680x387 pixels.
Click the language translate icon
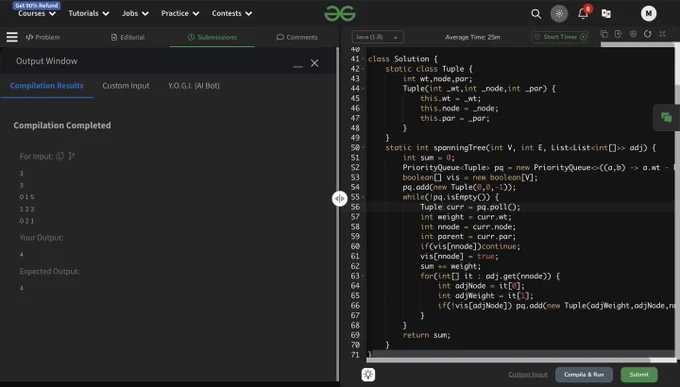[x=606, y=14]
